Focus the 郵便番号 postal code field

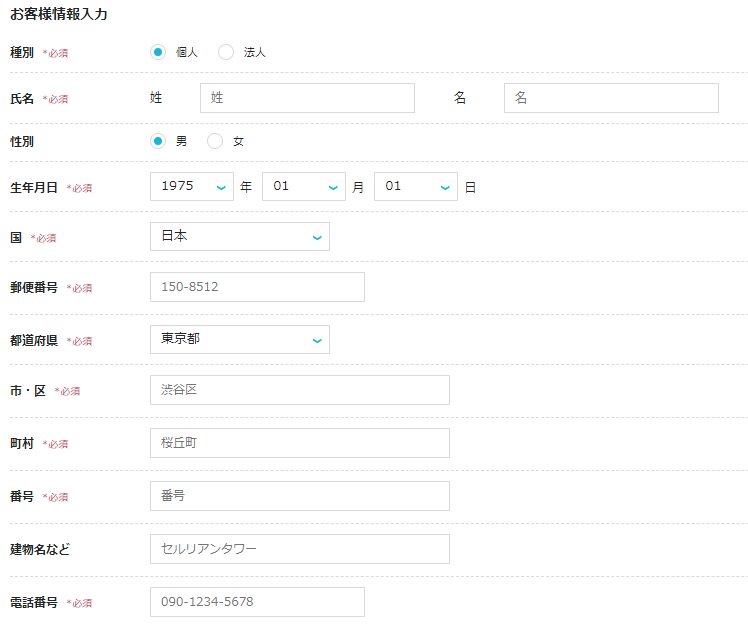[257, 287]
